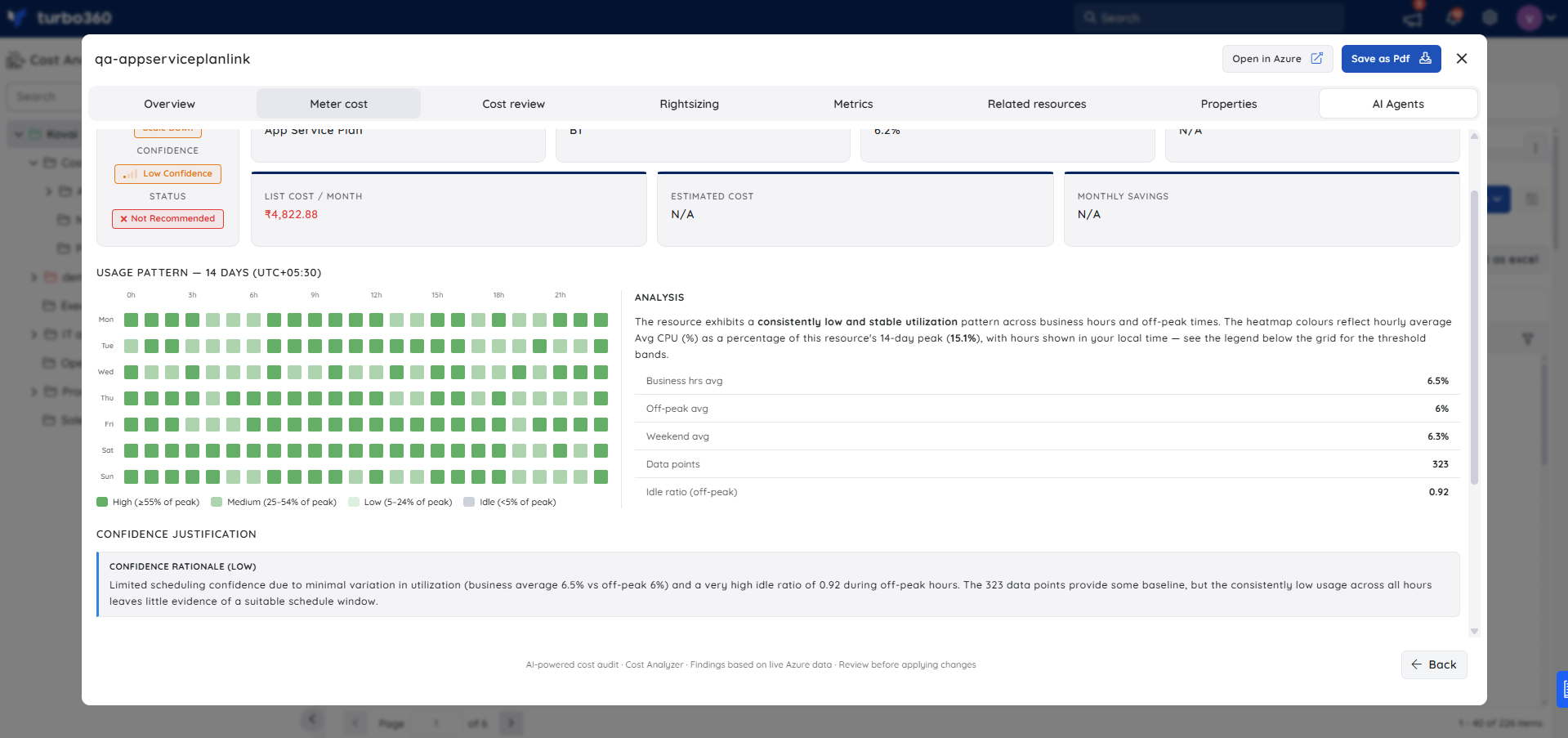
Task: Go to the Metrics tab
Action: coord(853,104)
